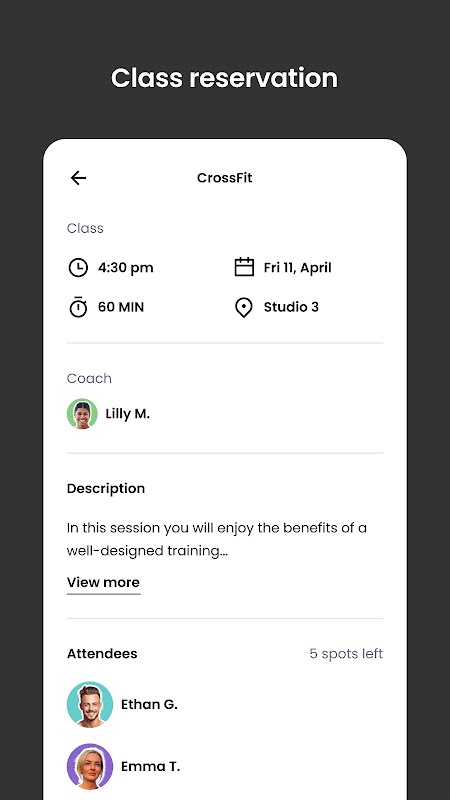
Task: Click the calendar icon next to Fri 11, April
Action: 244,267
